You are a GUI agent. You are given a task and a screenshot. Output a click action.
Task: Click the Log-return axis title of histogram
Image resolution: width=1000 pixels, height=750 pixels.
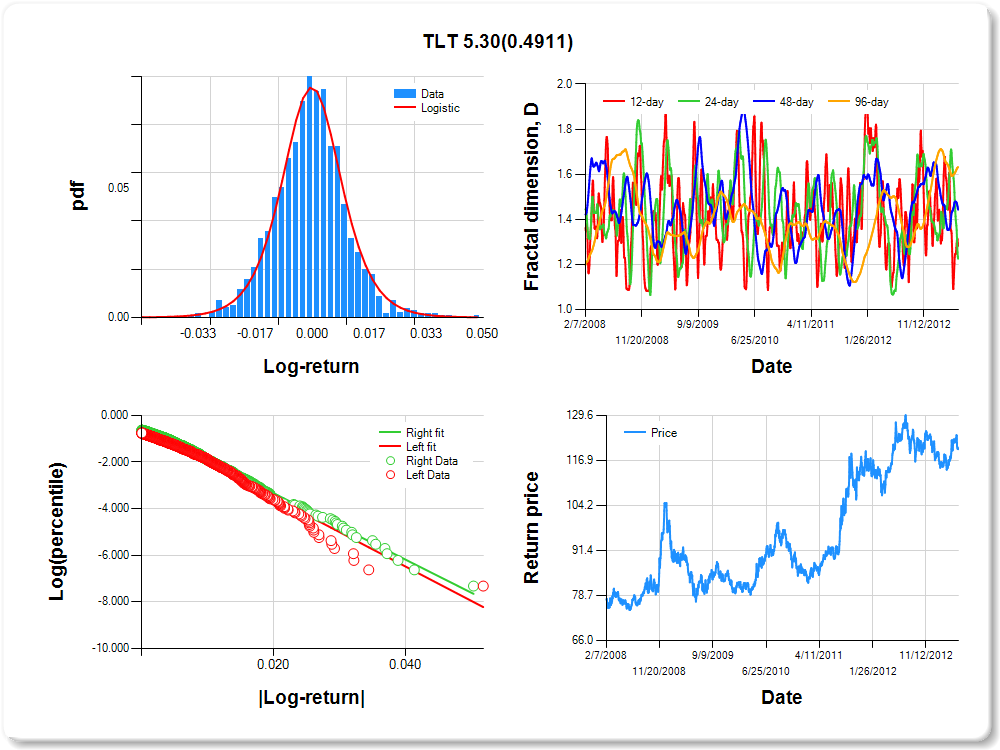[311, 366]
